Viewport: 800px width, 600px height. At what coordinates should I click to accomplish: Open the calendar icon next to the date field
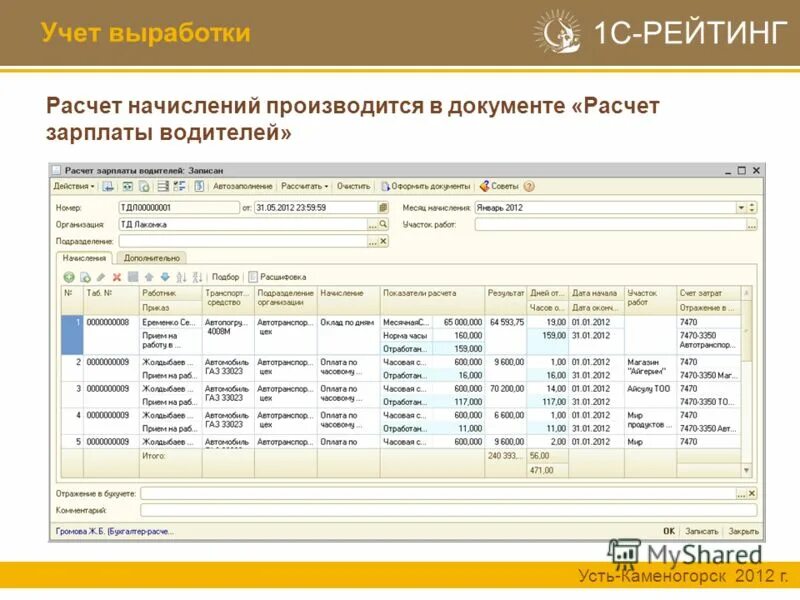(383, 208)
